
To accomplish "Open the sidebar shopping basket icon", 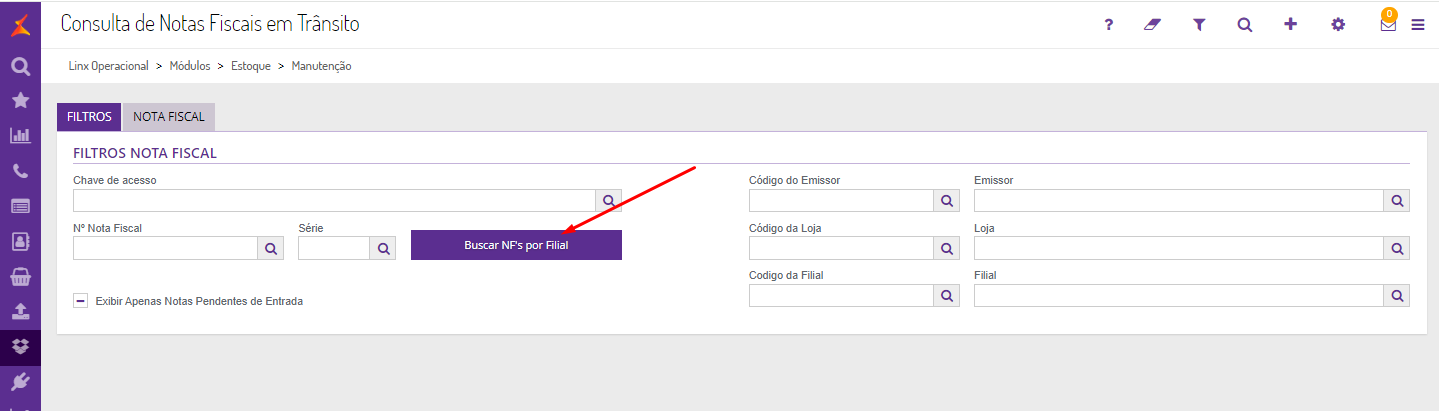I will pos(20,276).
